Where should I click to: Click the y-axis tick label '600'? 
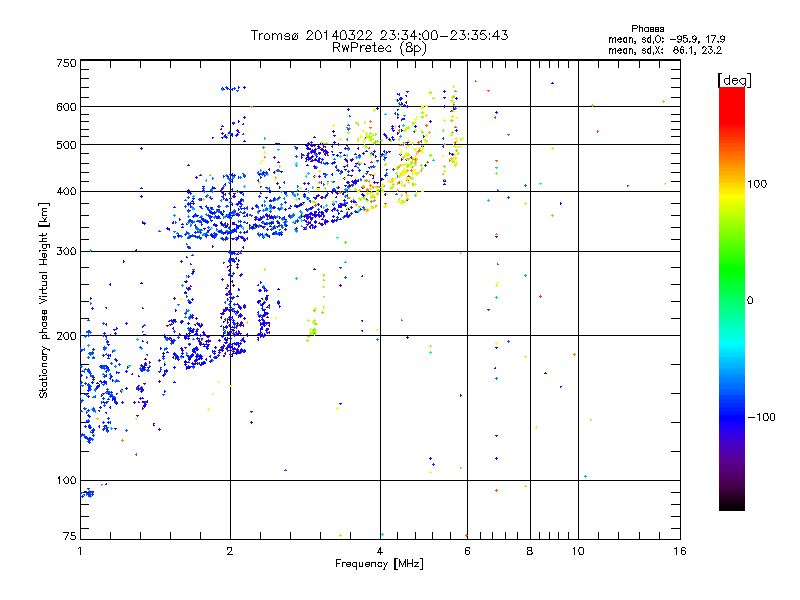[x=66, y=107]
